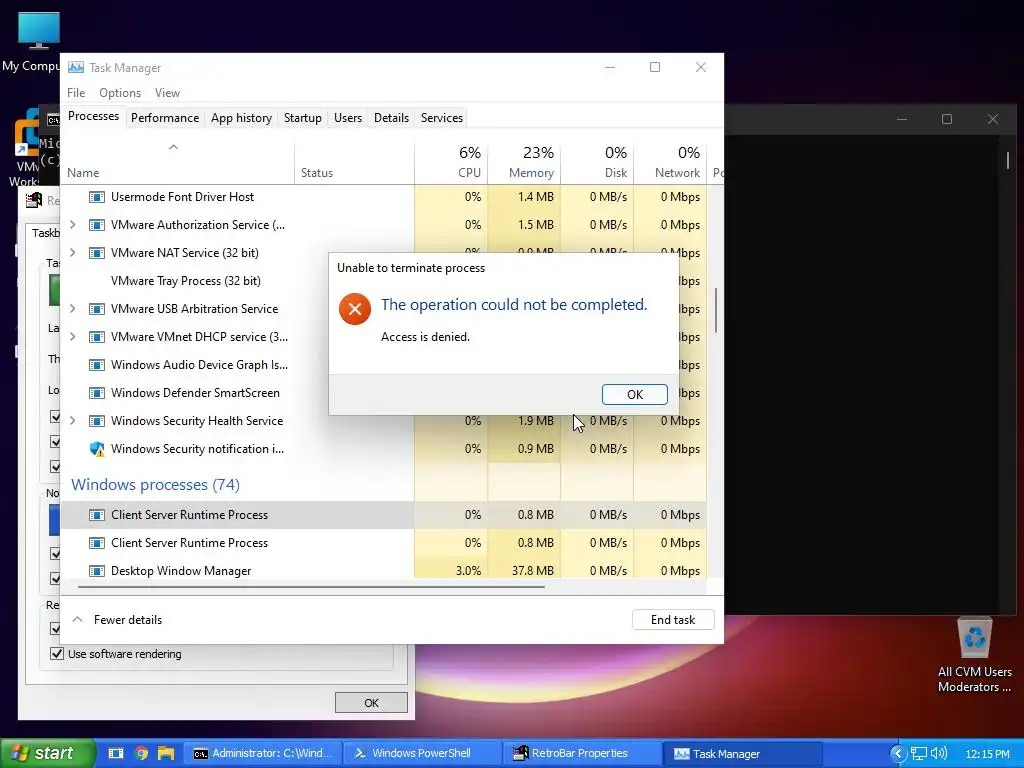Open the Options menu in Task Manager
The image size is (1024, 768).
pos(120,93)
